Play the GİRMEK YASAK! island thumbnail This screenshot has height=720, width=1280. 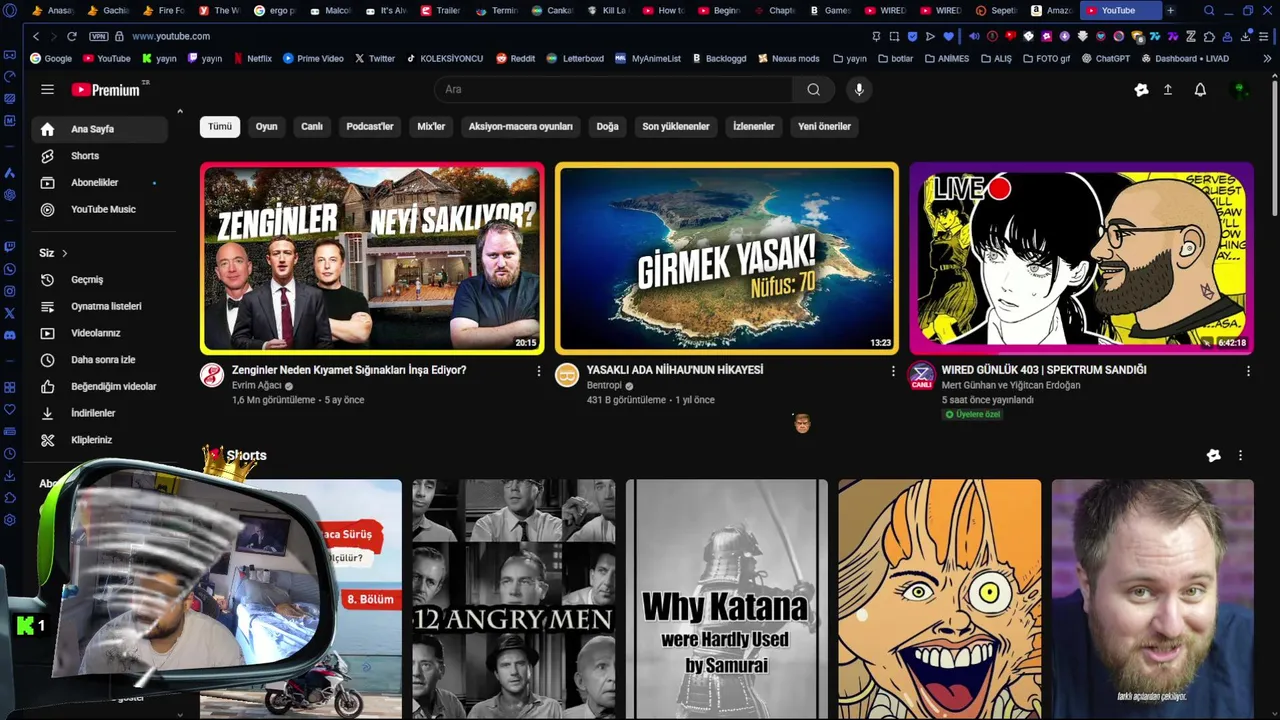[727, 258]
